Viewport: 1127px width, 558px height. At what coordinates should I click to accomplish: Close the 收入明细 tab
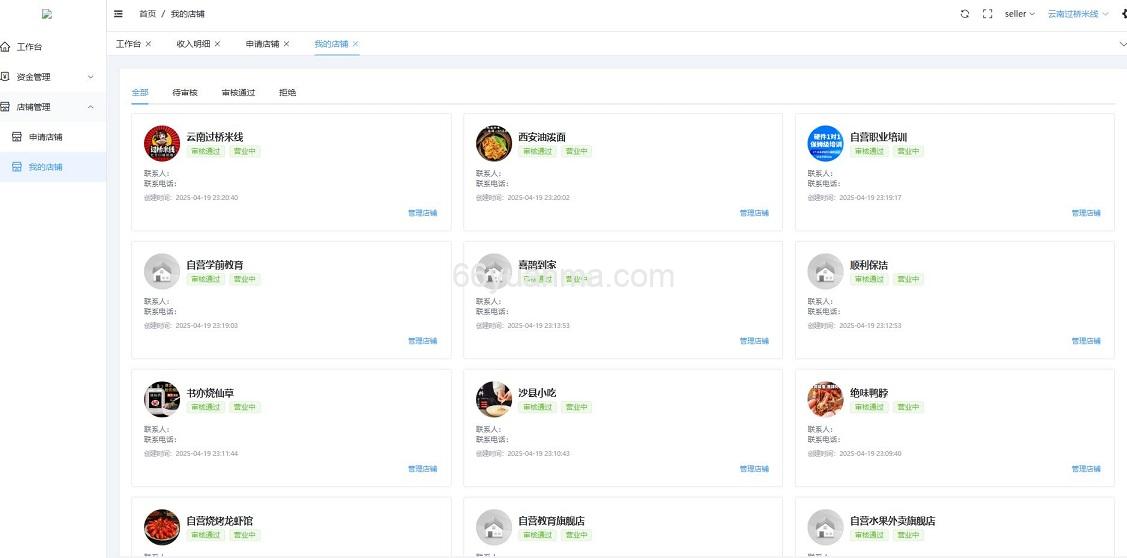click(x=217, y=44)
